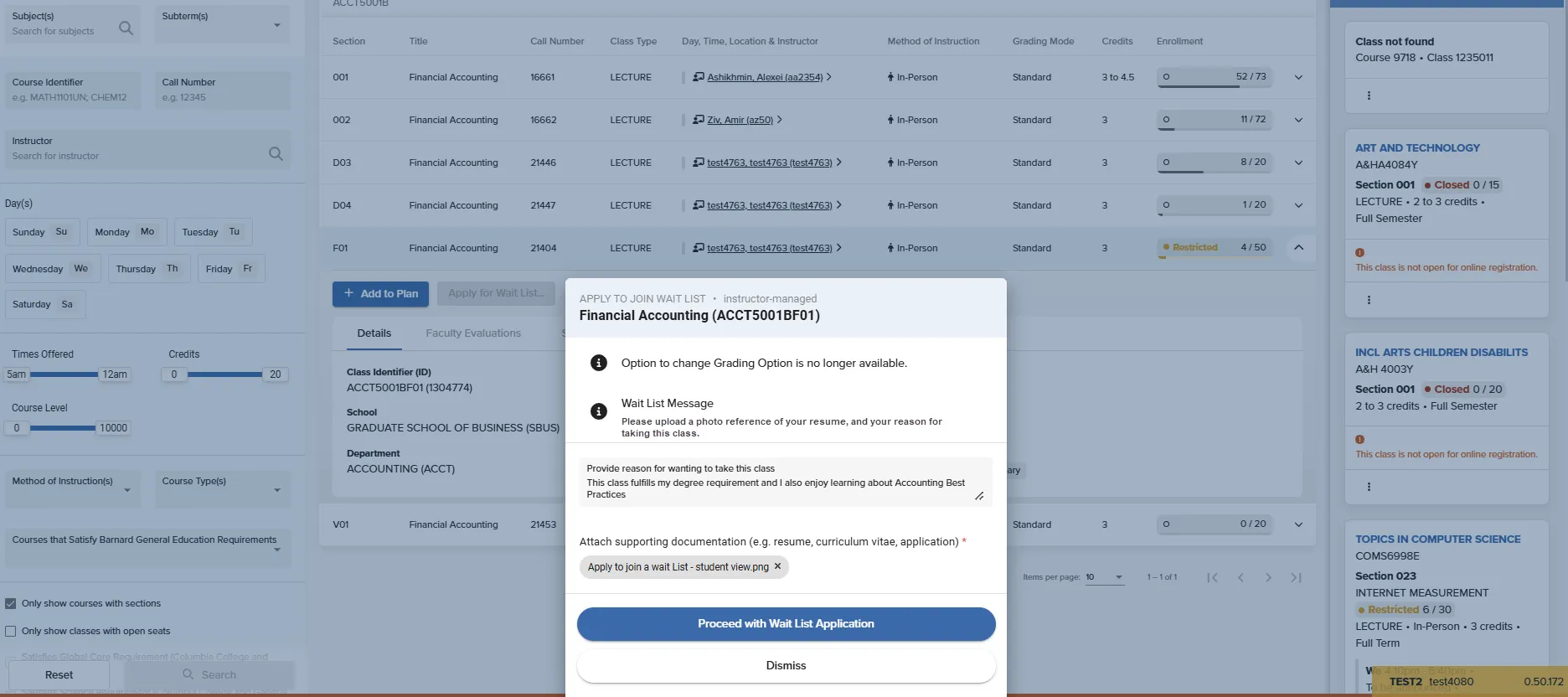Click instructor icon beside Ziv, Amir

699,120
